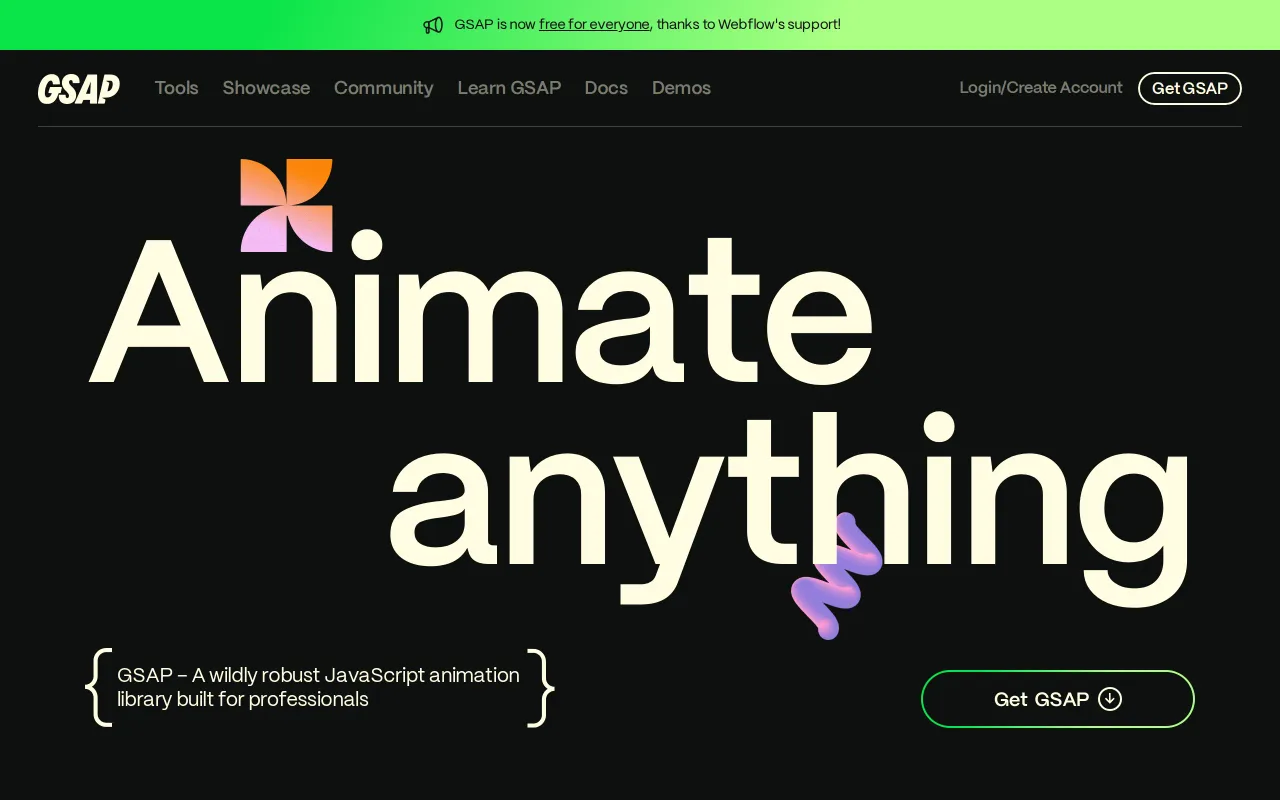Open the Community menu item

point(384,88)
